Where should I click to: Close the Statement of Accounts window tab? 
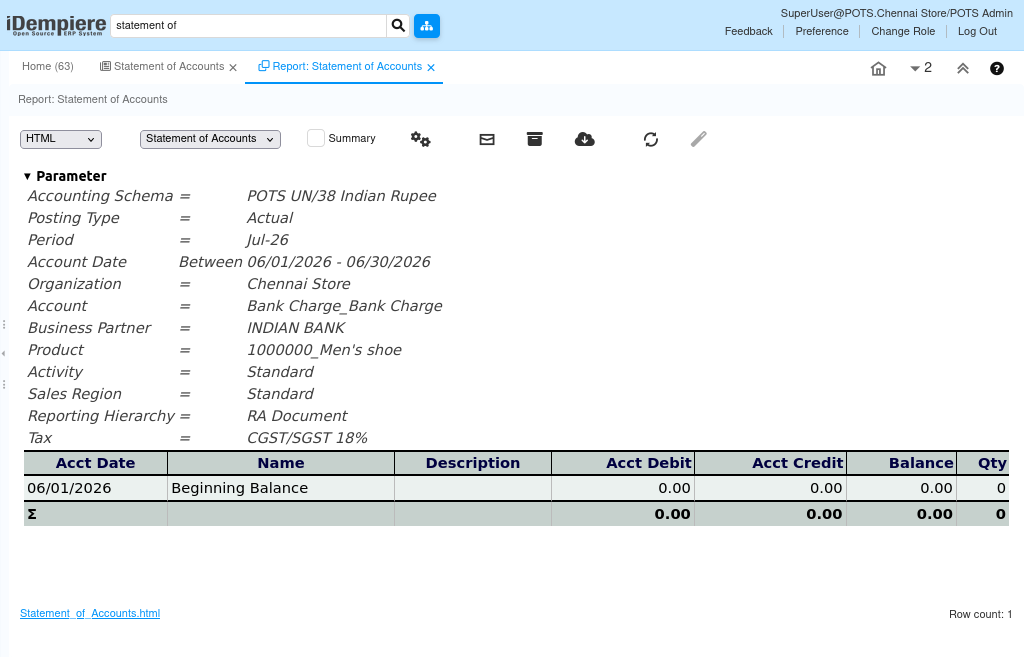click(233, 67)
